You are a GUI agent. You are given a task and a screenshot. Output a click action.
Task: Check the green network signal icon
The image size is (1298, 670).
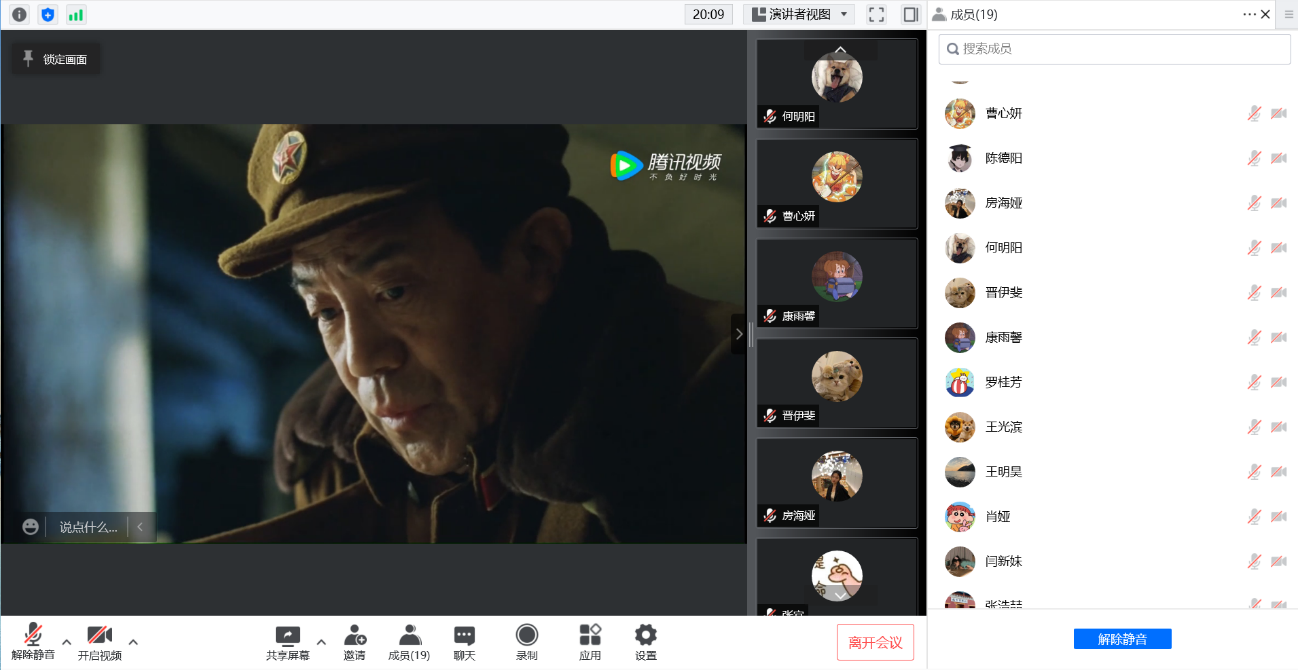[76, 14]
